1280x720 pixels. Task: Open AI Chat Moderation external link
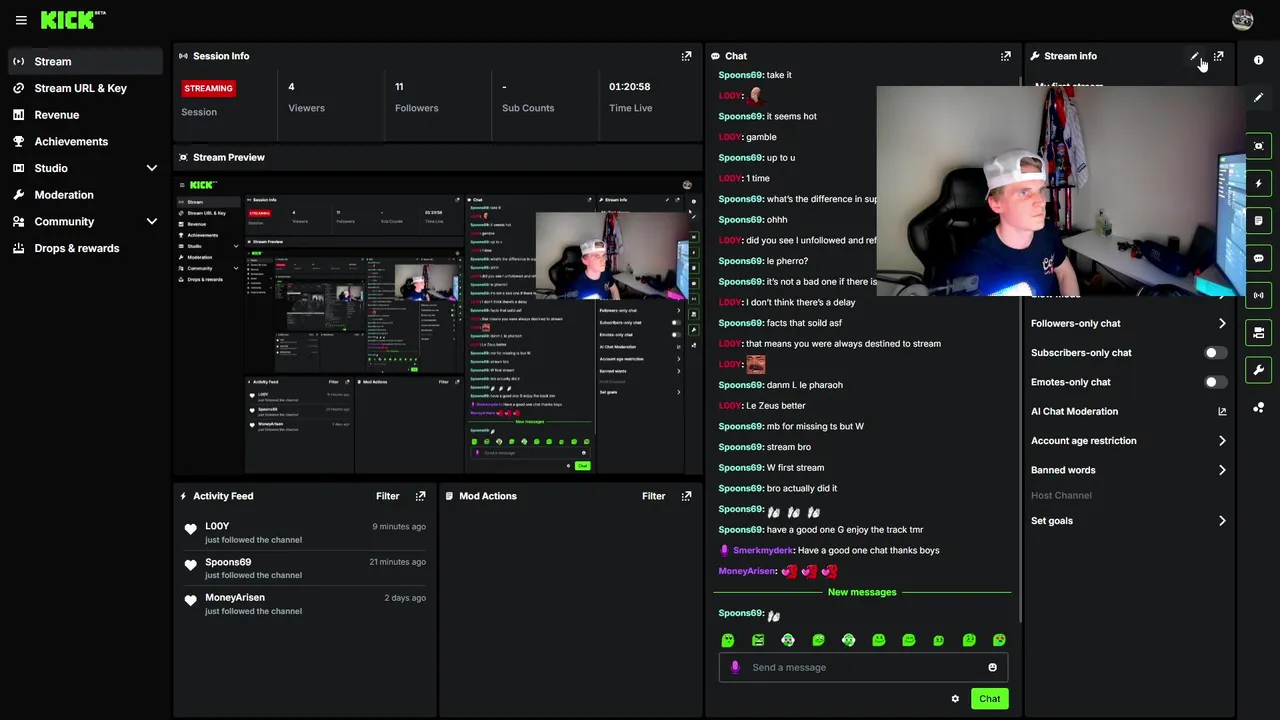point(1222,411)
